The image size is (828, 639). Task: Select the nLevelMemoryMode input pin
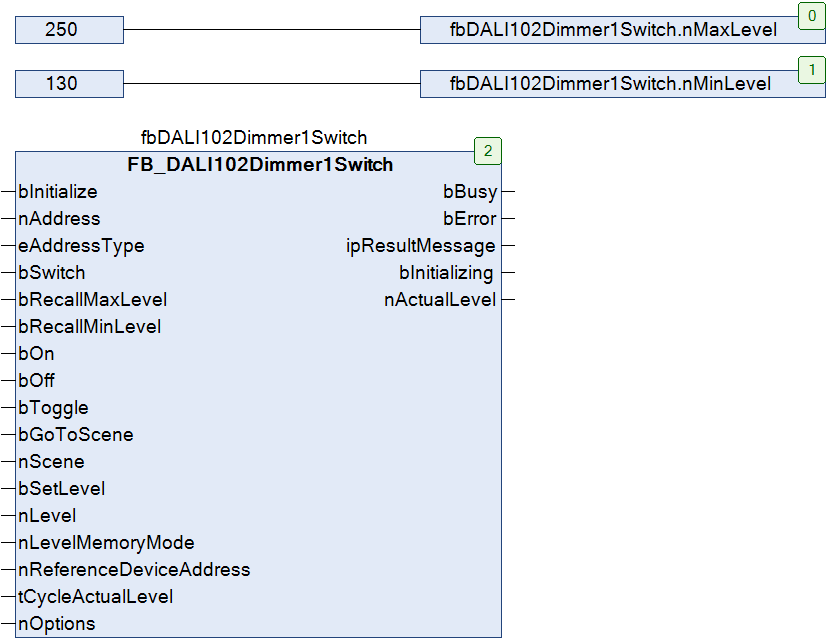tap(106, 542)
